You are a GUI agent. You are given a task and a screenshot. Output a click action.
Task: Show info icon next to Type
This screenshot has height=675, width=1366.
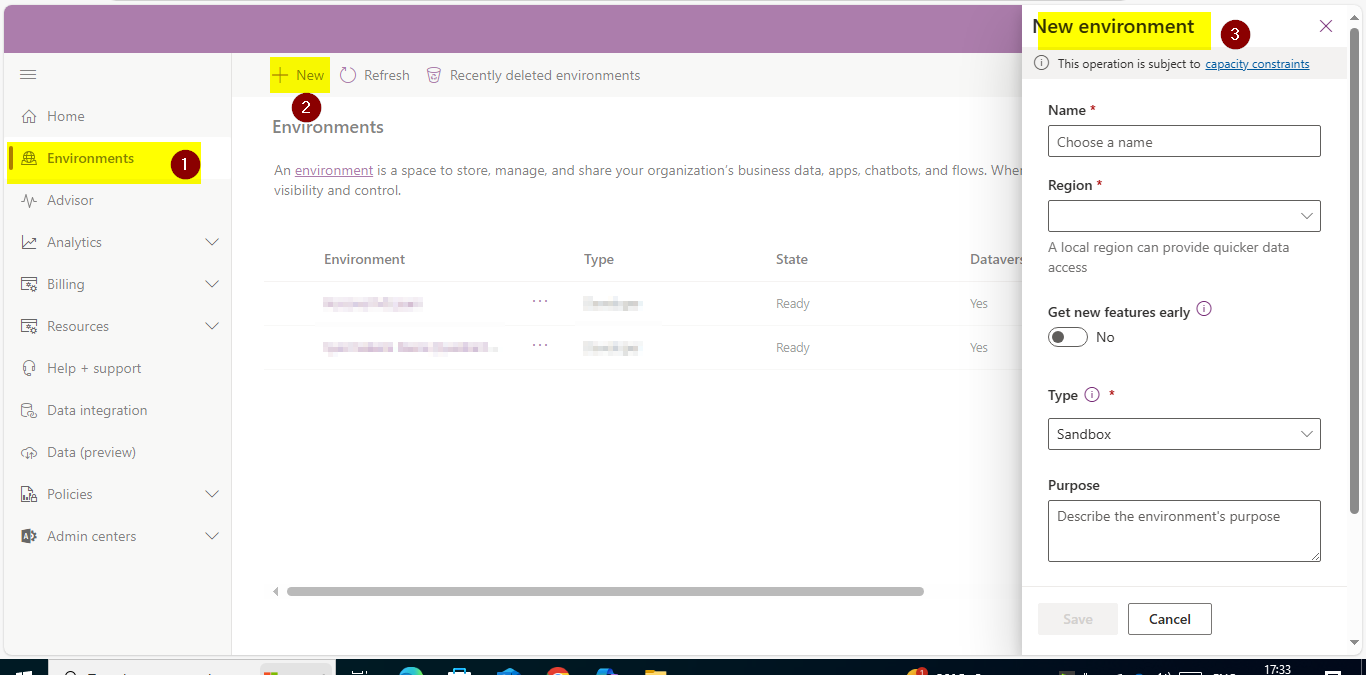[x=1092, y=394]
